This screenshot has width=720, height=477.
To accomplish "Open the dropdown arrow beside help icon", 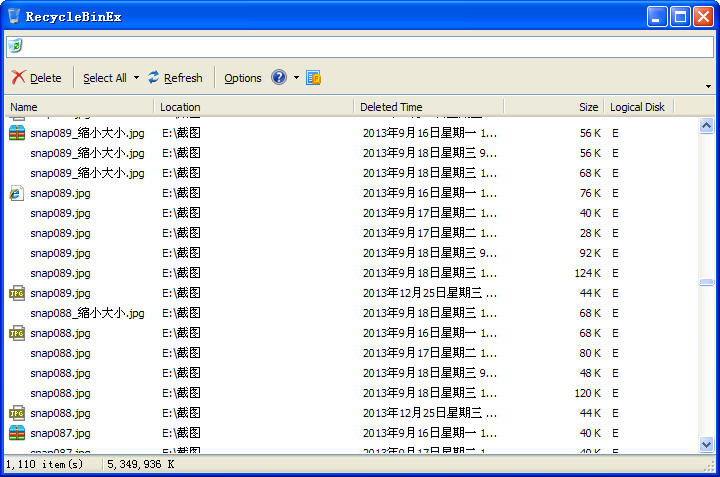I will (296, 78).
